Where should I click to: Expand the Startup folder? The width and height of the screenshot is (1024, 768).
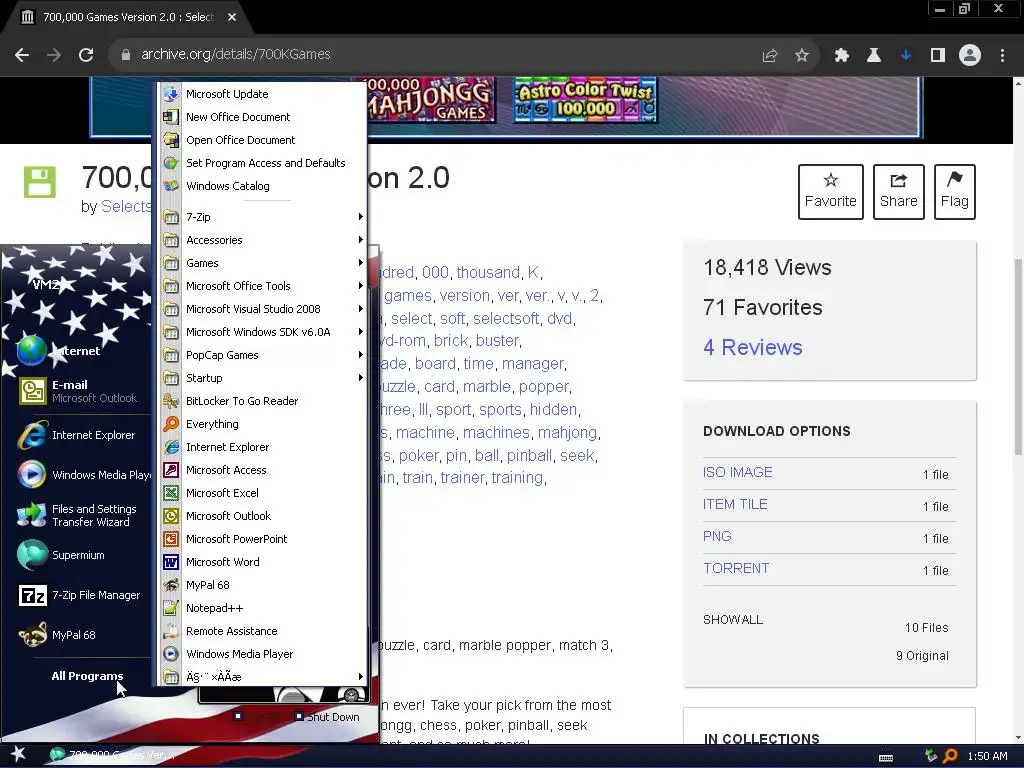263,377
